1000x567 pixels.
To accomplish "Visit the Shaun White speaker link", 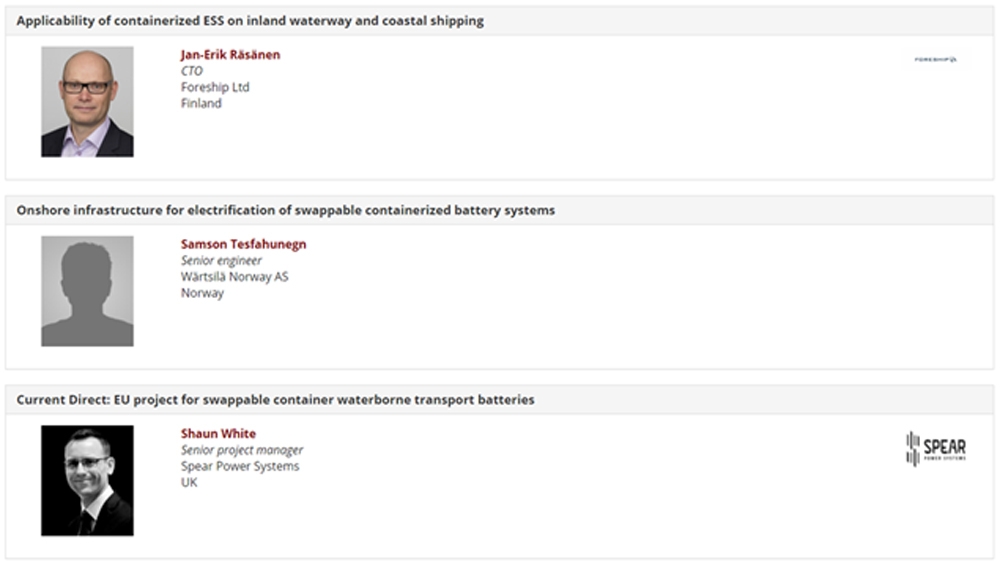I will pyautogui.click(x=218, y=434).
